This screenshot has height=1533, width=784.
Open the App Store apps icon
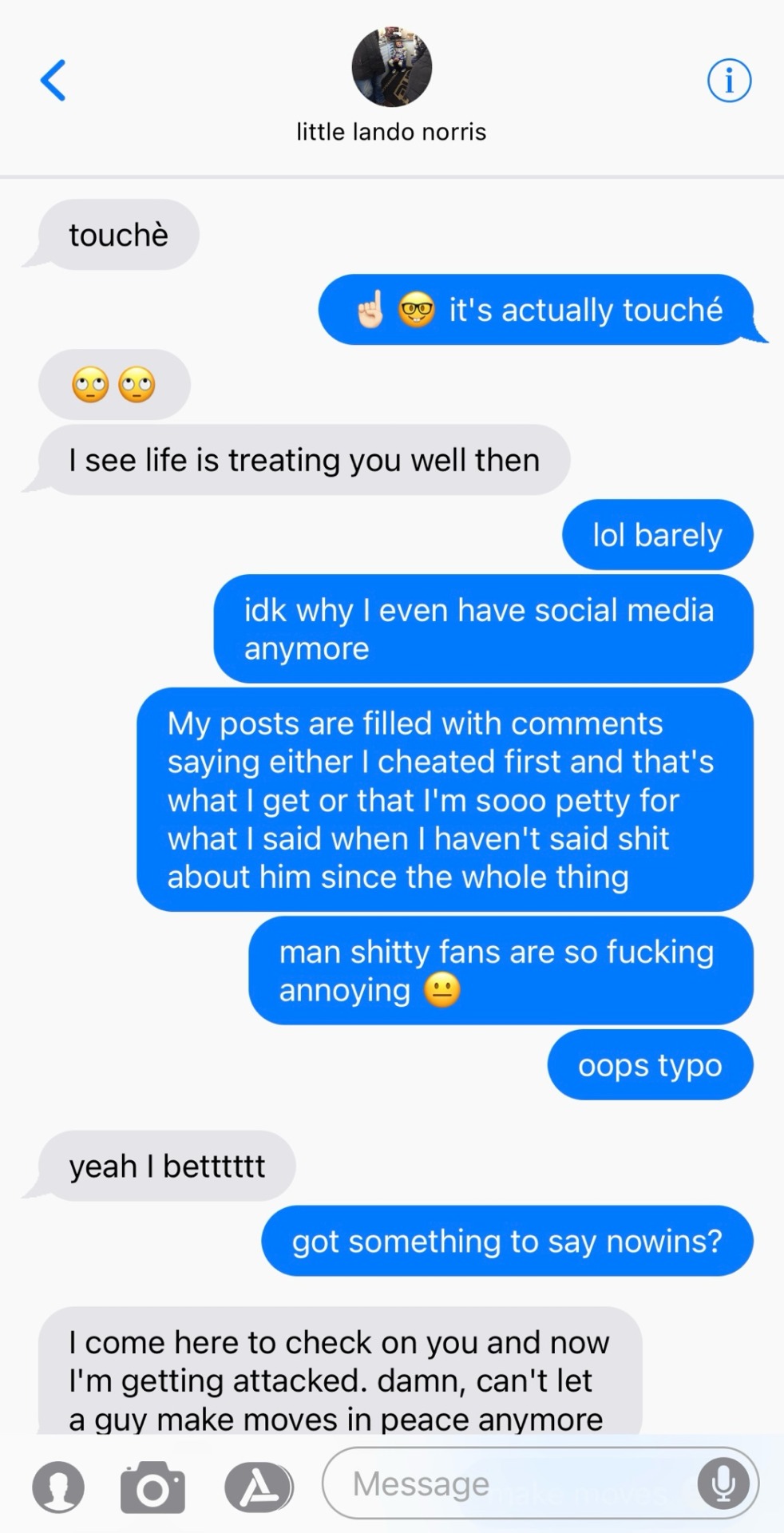point(258,1487)
